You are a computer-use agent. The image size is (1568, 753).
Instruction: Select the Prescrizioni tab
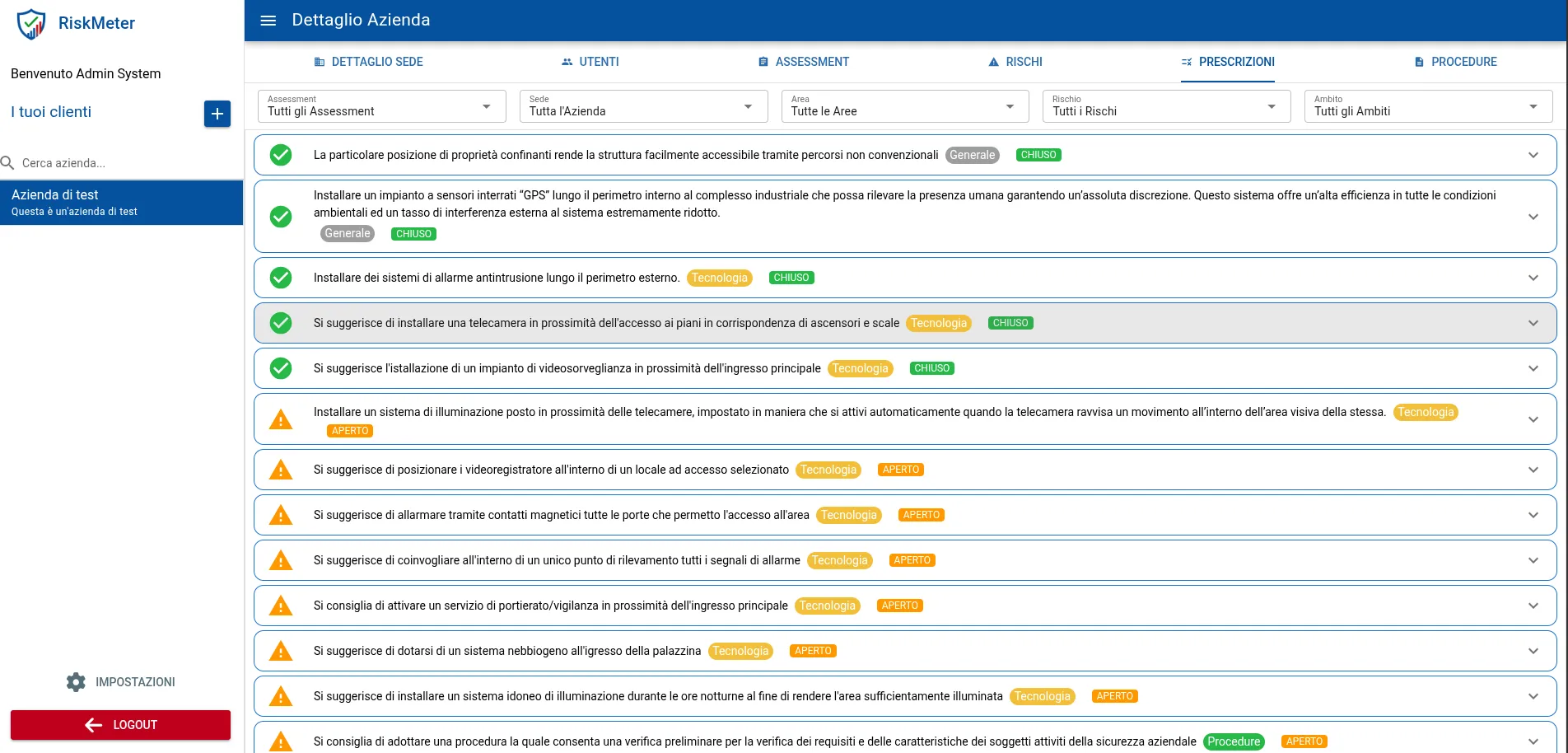1228,62
